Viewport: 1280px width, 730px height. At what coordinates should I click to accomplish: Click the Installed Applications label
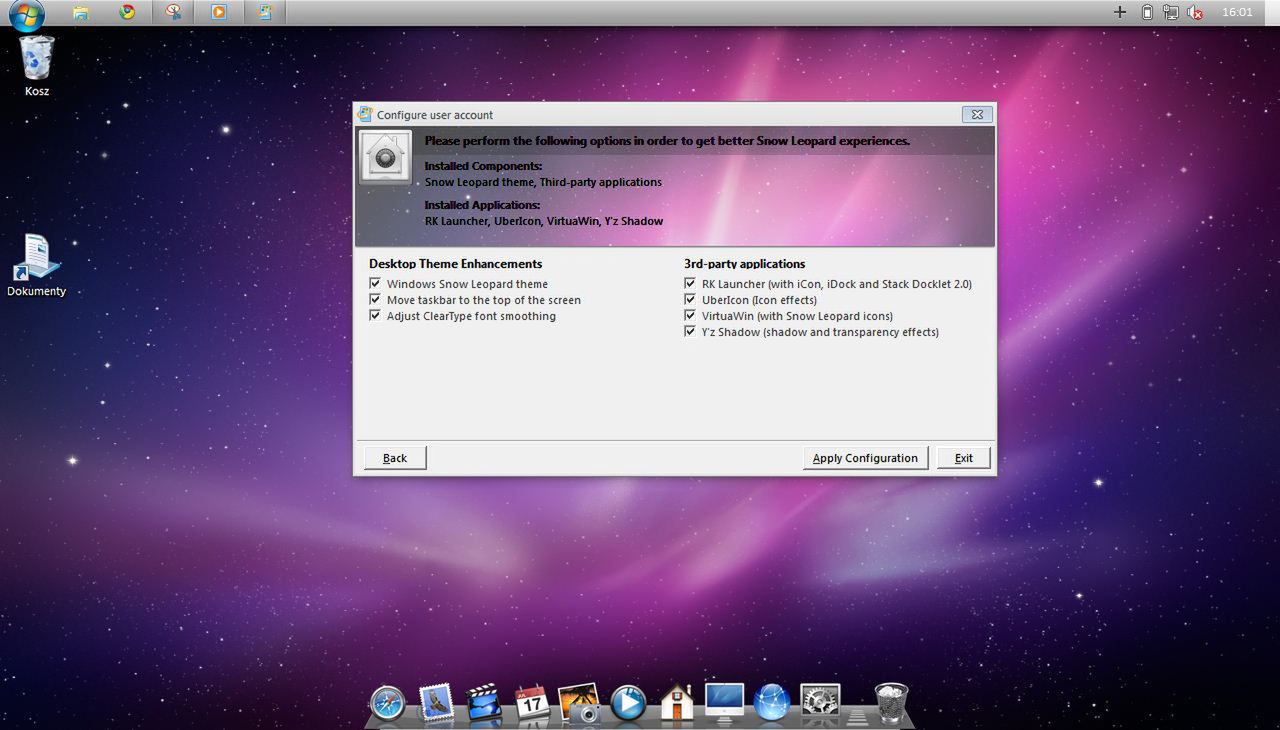pyautogui.click(x=482, y=205)
